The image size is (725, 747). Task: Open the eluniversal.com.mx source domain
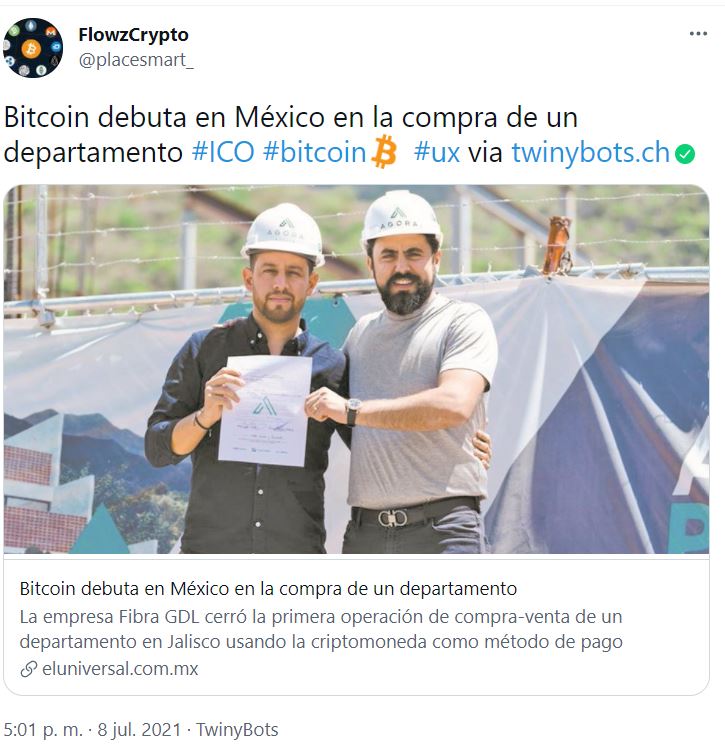(x=120, y=669)
